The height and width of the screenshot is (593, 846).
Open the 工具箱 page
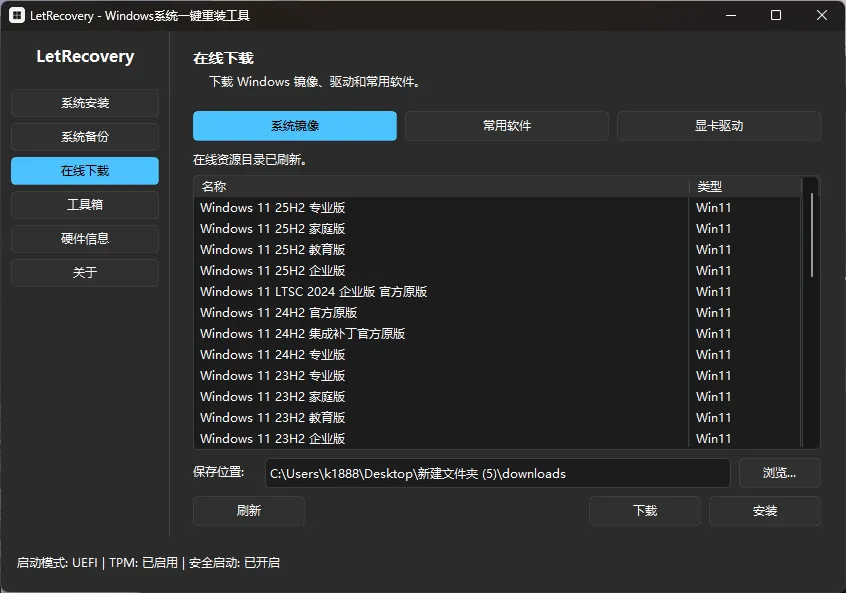click(x=85, y=205)
